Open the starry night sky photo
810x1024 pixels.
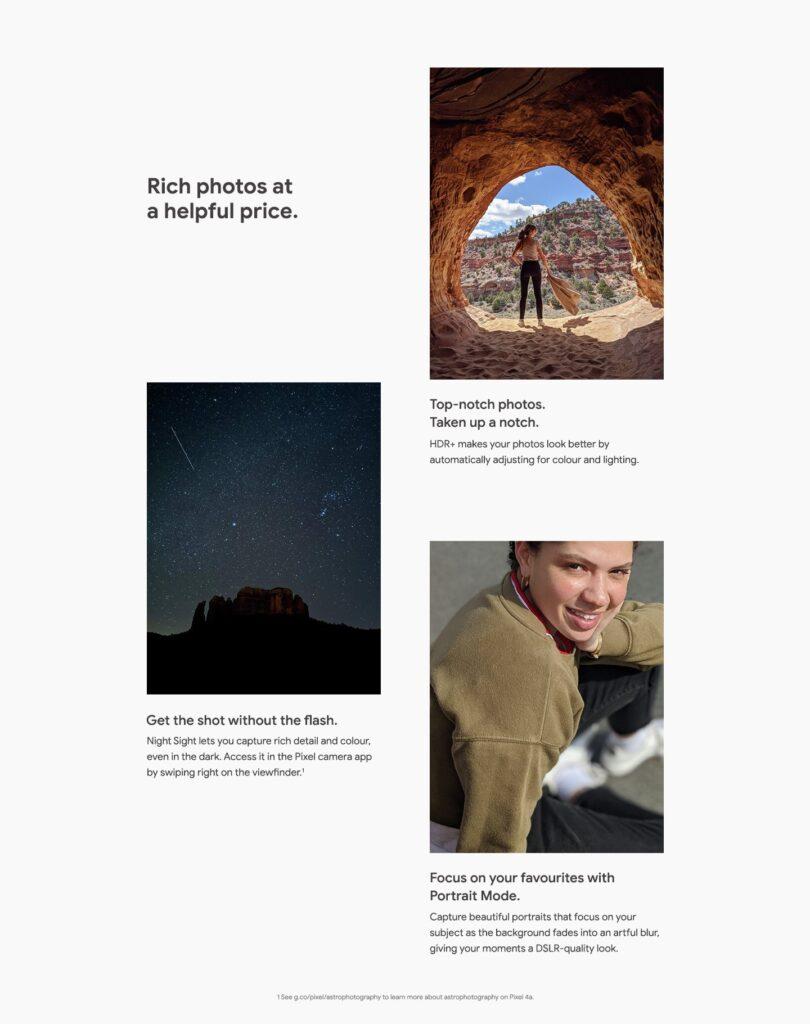263,538
